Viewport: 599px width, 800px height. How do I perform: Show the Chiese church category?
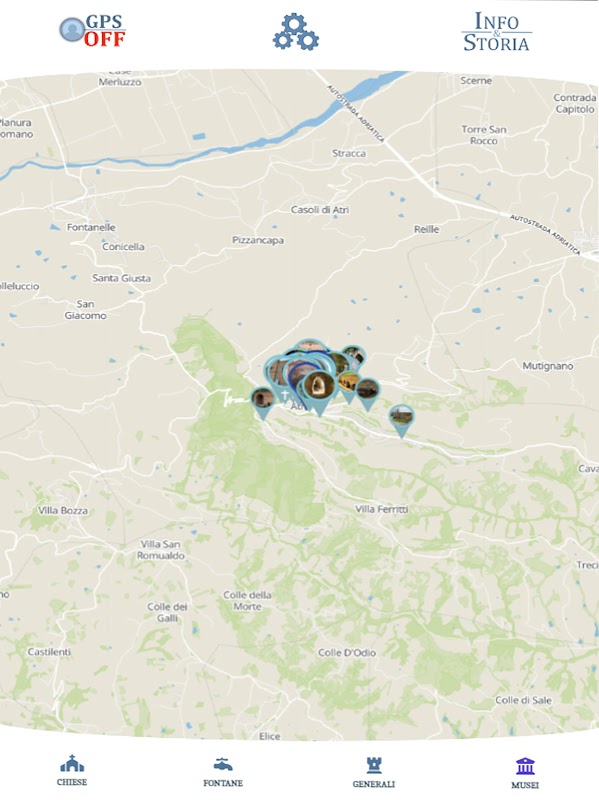72,770
